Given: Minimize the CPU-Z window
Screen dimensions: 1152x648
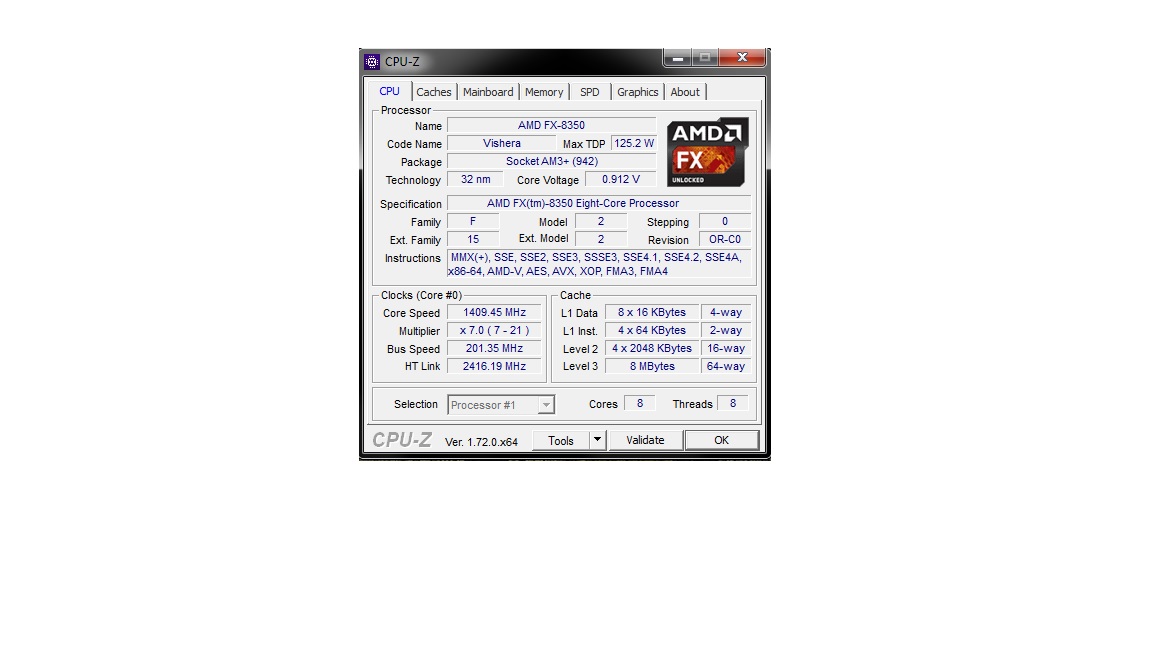Looking at the screenshot, I should [677, 57].
